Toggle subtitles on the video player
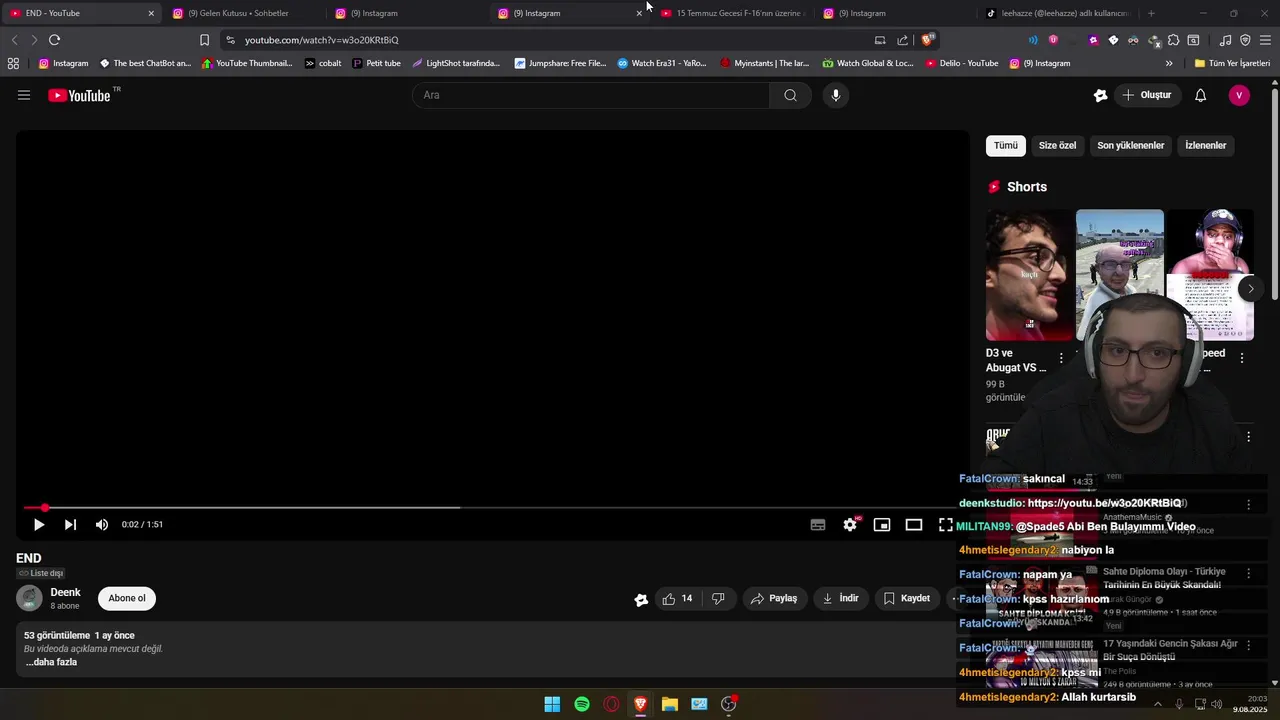 pos(818,524)
